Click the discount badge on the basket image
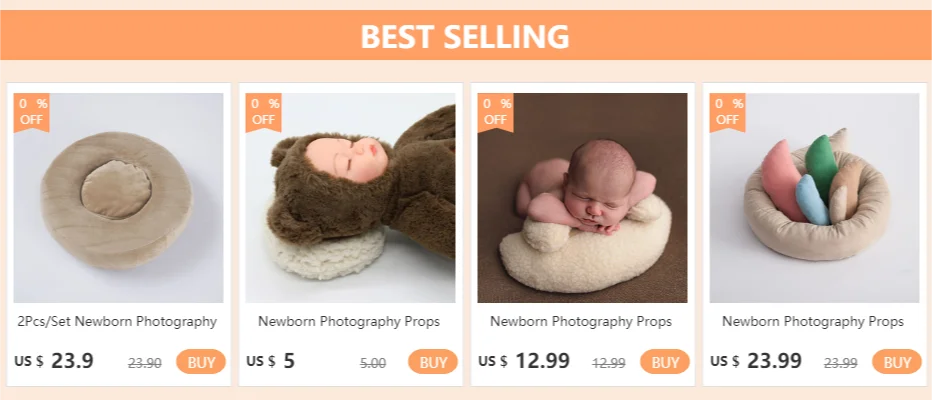The width and height of the screenshot is (932, 400). coord(728,110)
